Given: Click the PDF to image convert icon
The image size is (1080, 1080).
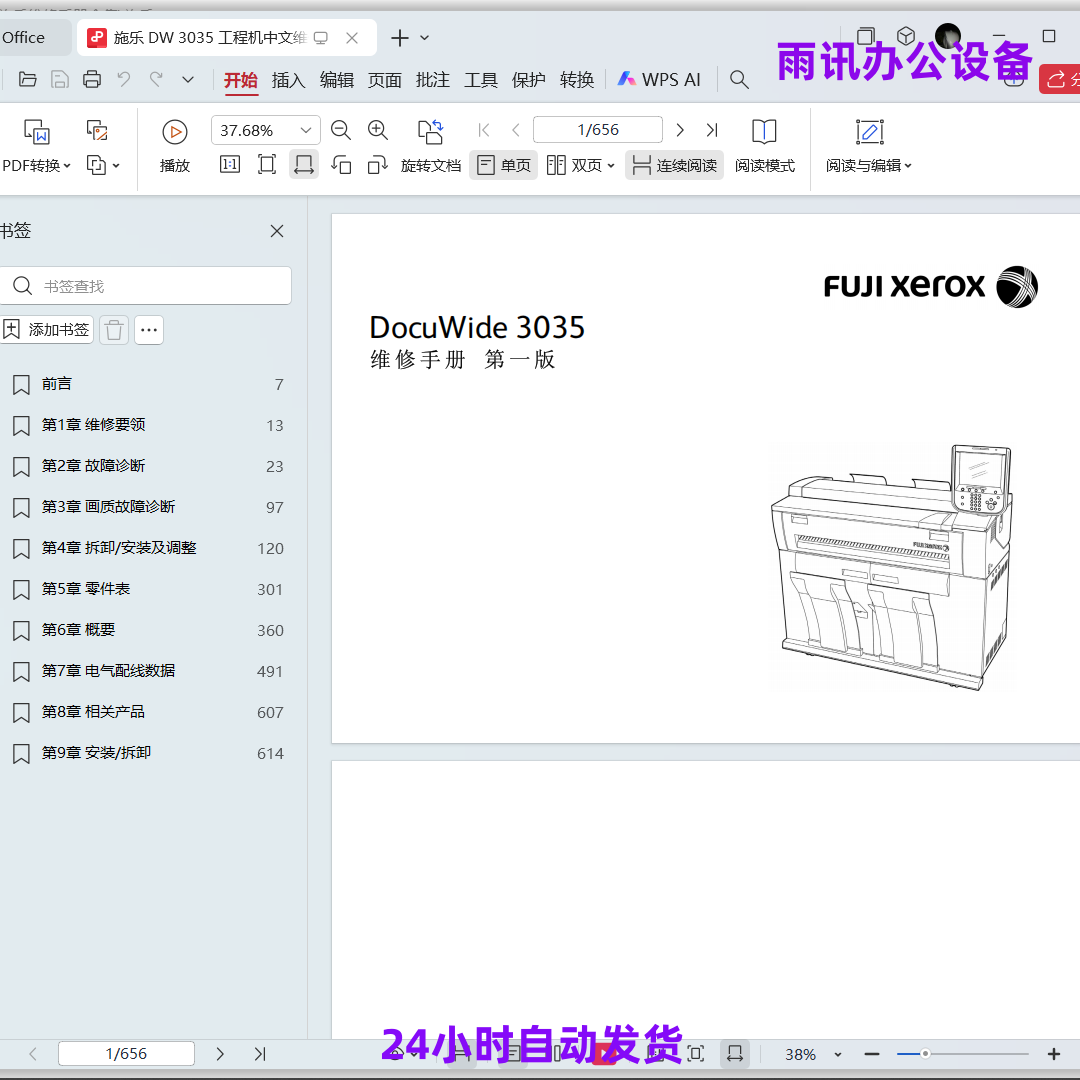Looking at the screenshot, I should [97, 130].
